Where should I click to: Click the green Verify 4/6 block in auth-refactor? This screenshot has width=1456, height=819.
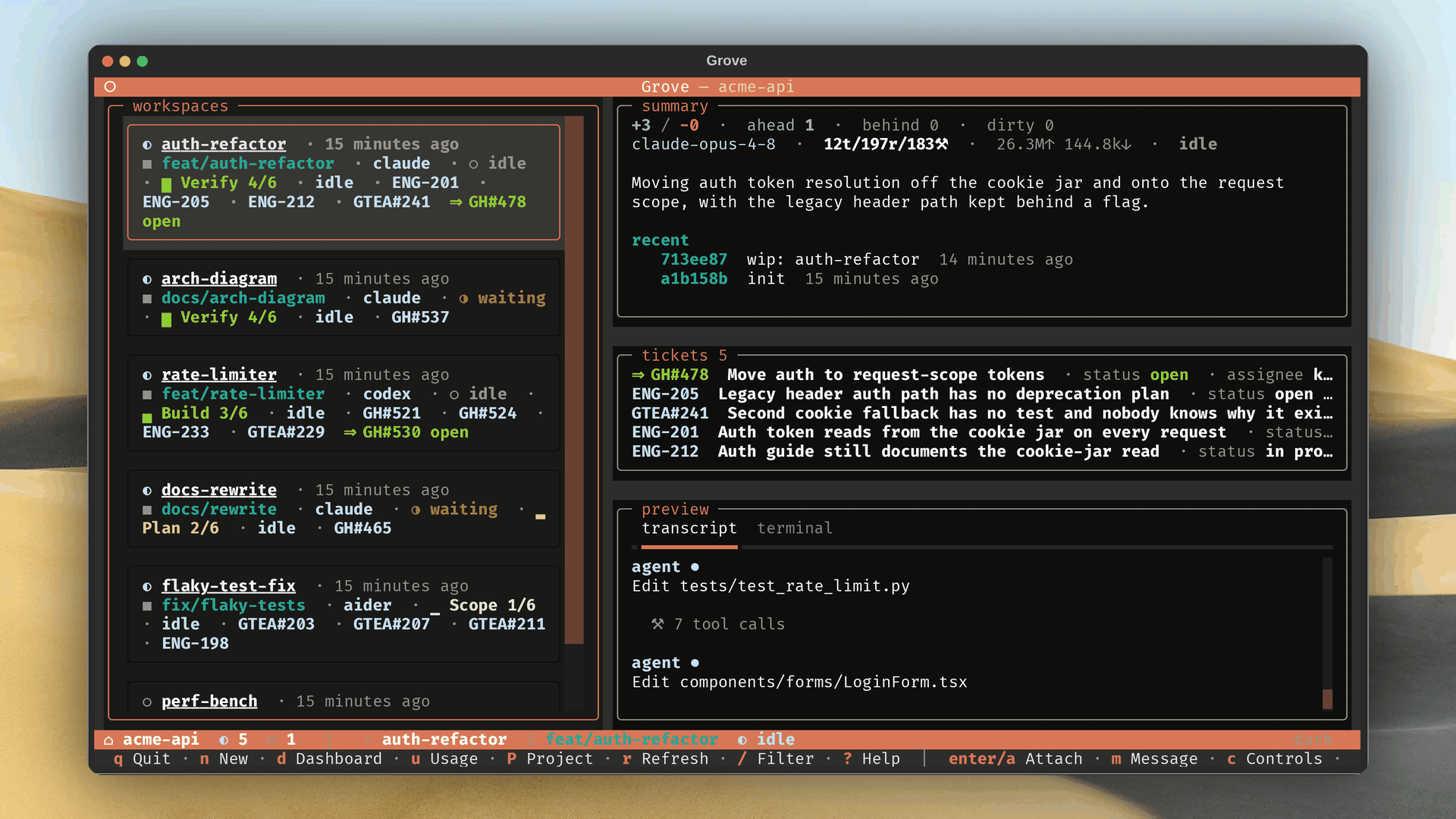point(166,184)
